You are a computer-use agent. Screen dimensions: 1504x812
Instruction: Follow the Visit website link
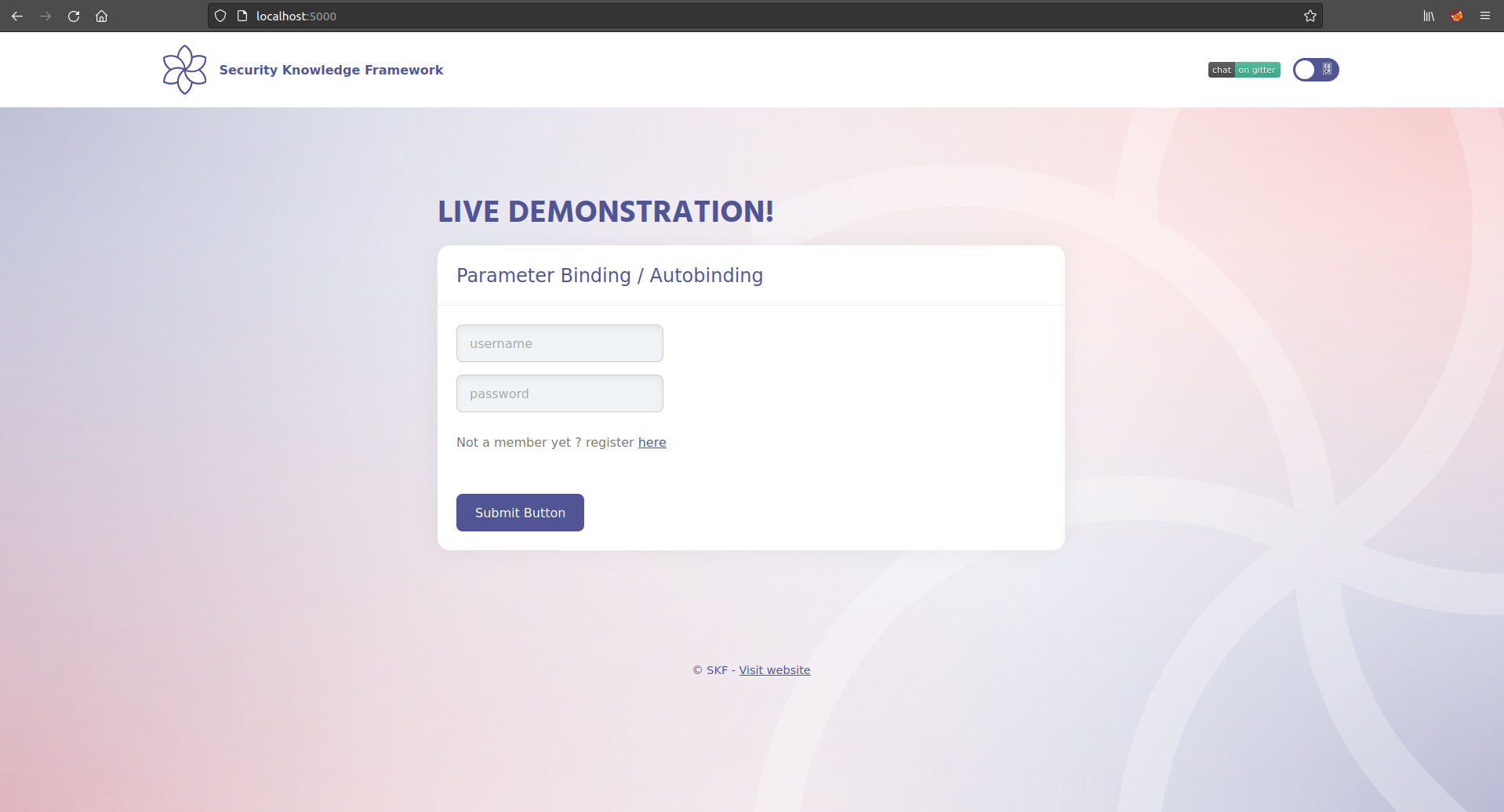pyautogui.click(x=775, y=670)
